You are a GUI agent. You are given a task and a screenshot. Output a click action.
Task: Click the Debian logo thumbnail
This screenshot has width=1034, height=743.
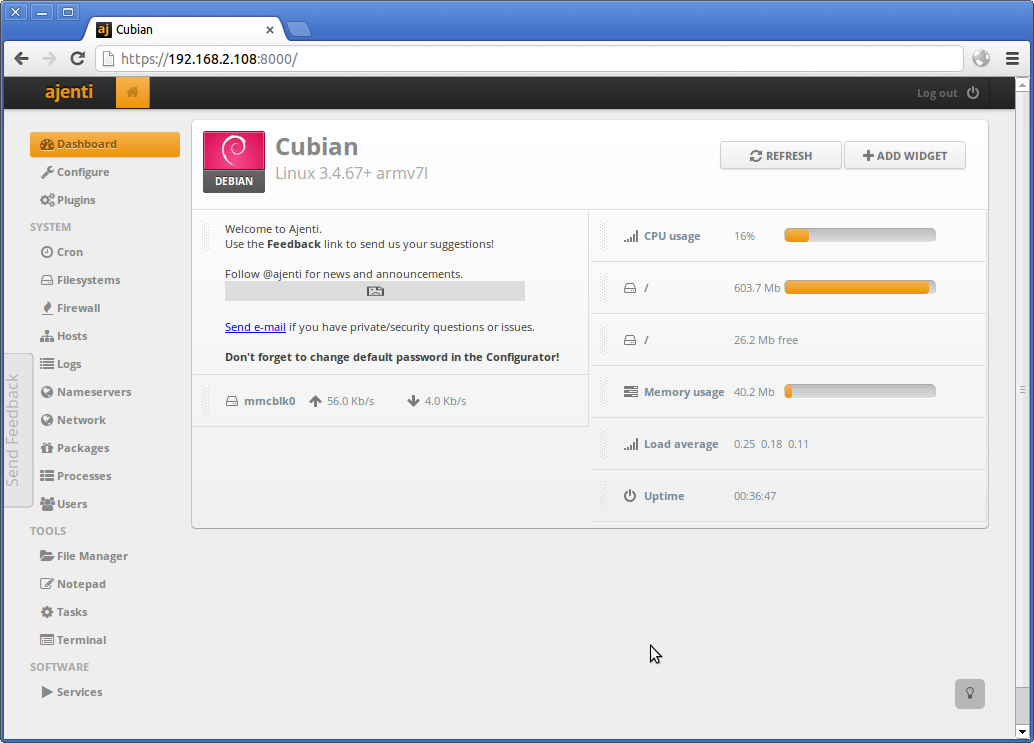[x=234, y=162]
